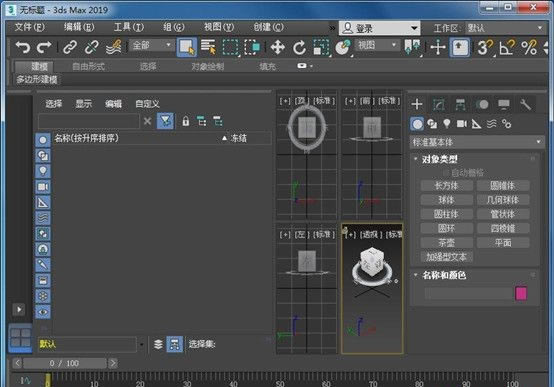Open reference coordinate 视图 dropdown
Viewport: 554px width, 387px height.
pyautogui.click(x=377, y=45)
